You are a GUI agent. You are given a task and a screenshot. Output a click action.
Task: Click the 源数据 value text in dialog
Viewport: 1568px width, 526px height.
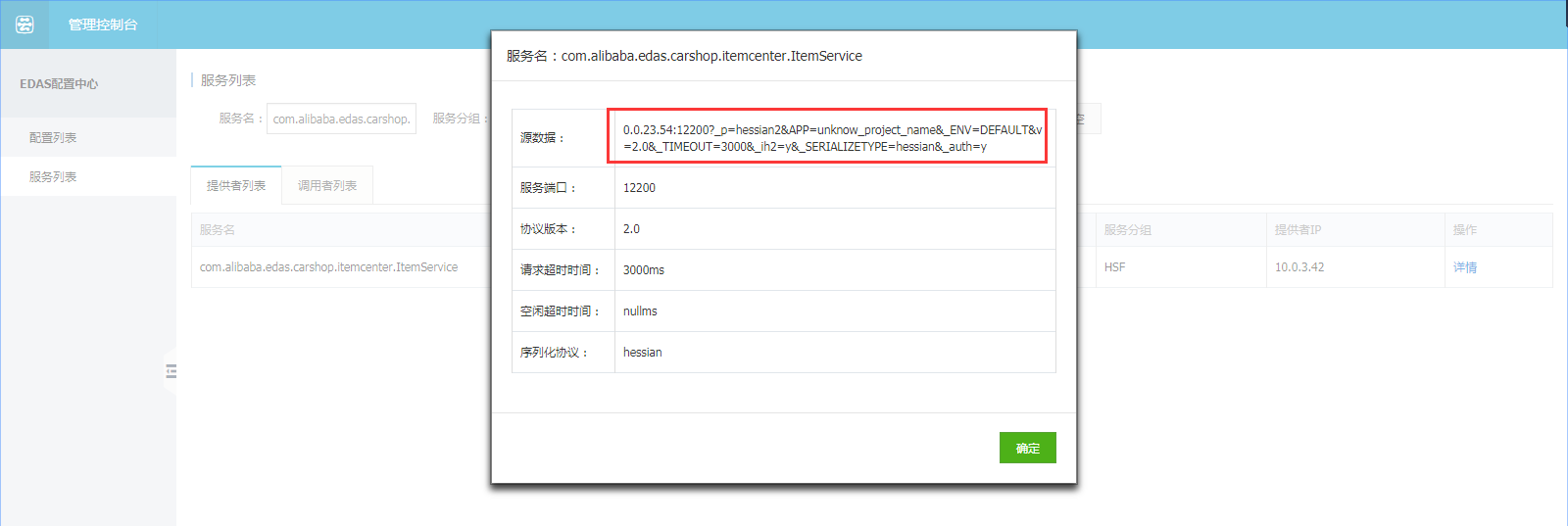tap(832, 138)
